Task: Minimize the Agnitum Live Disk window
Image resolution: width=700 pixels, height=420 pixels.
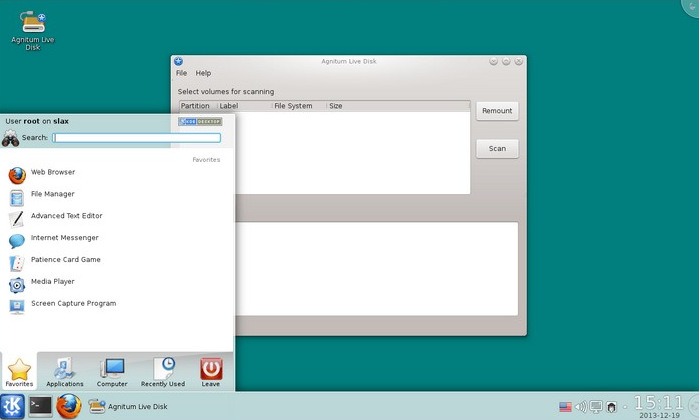Action: click(x=493, y=61)
